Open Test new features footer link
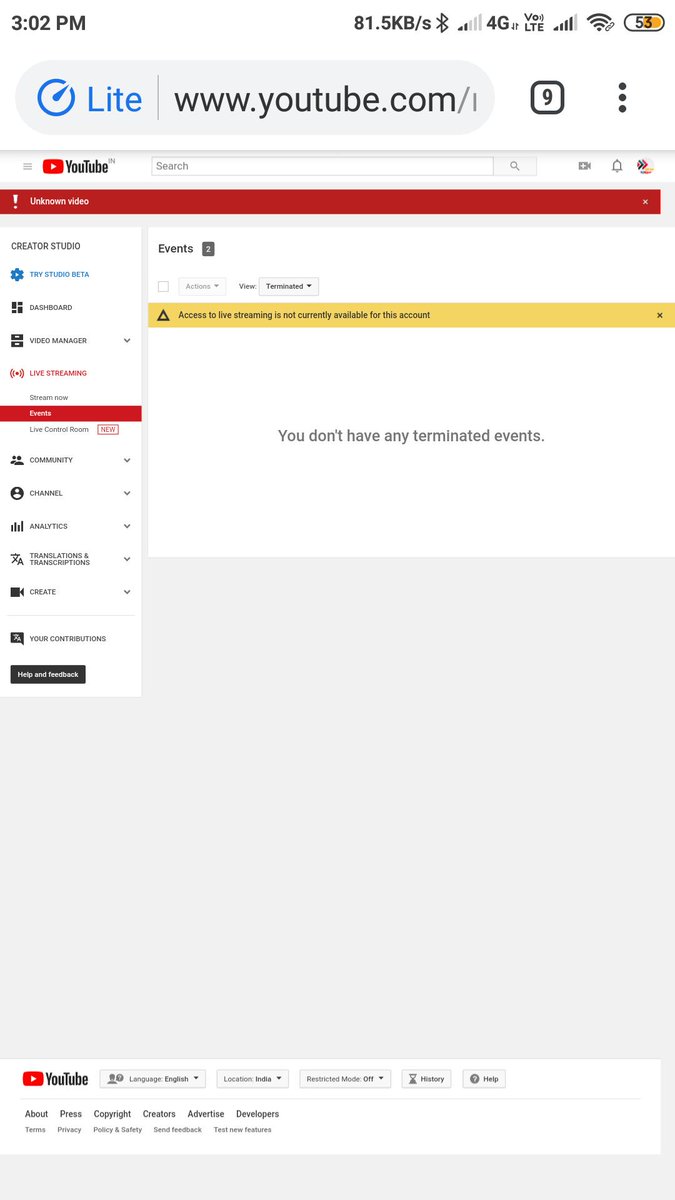This screenshot has height=1200, width=675. [x=242, y=1130]
